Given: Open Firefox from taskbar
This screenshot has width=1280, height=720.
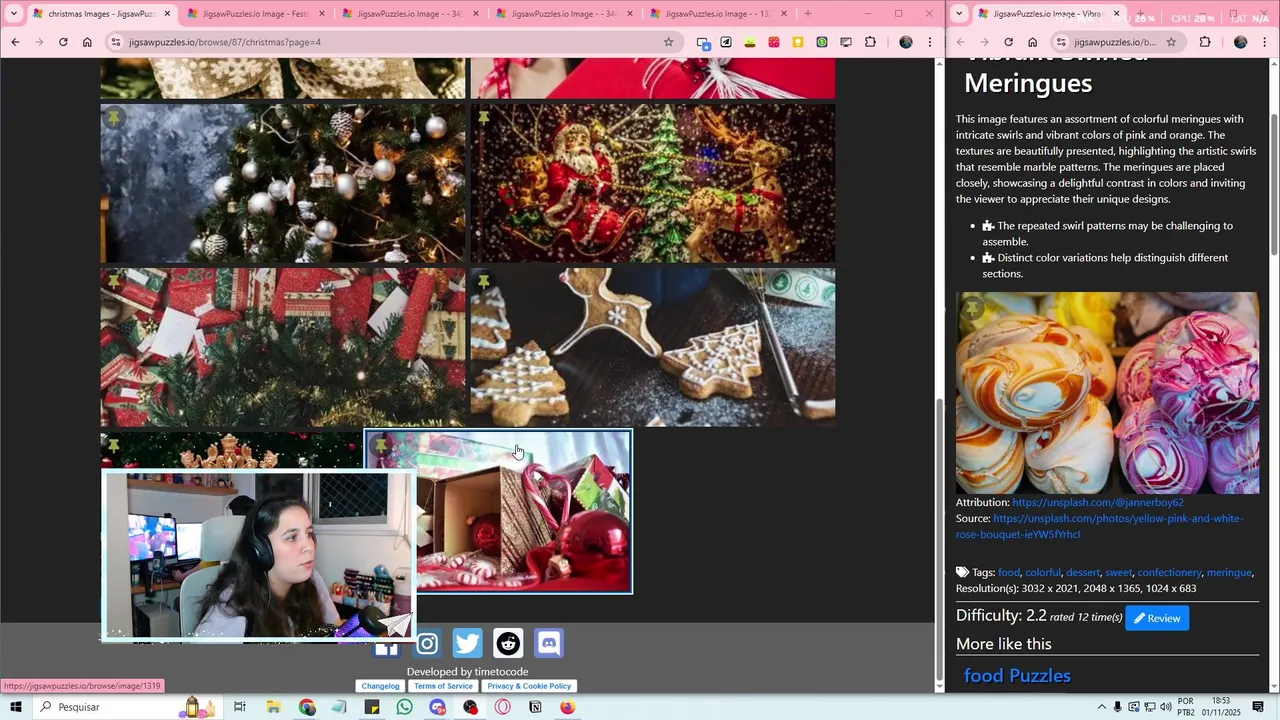Looking at the screenshot, I should (567, 707).
